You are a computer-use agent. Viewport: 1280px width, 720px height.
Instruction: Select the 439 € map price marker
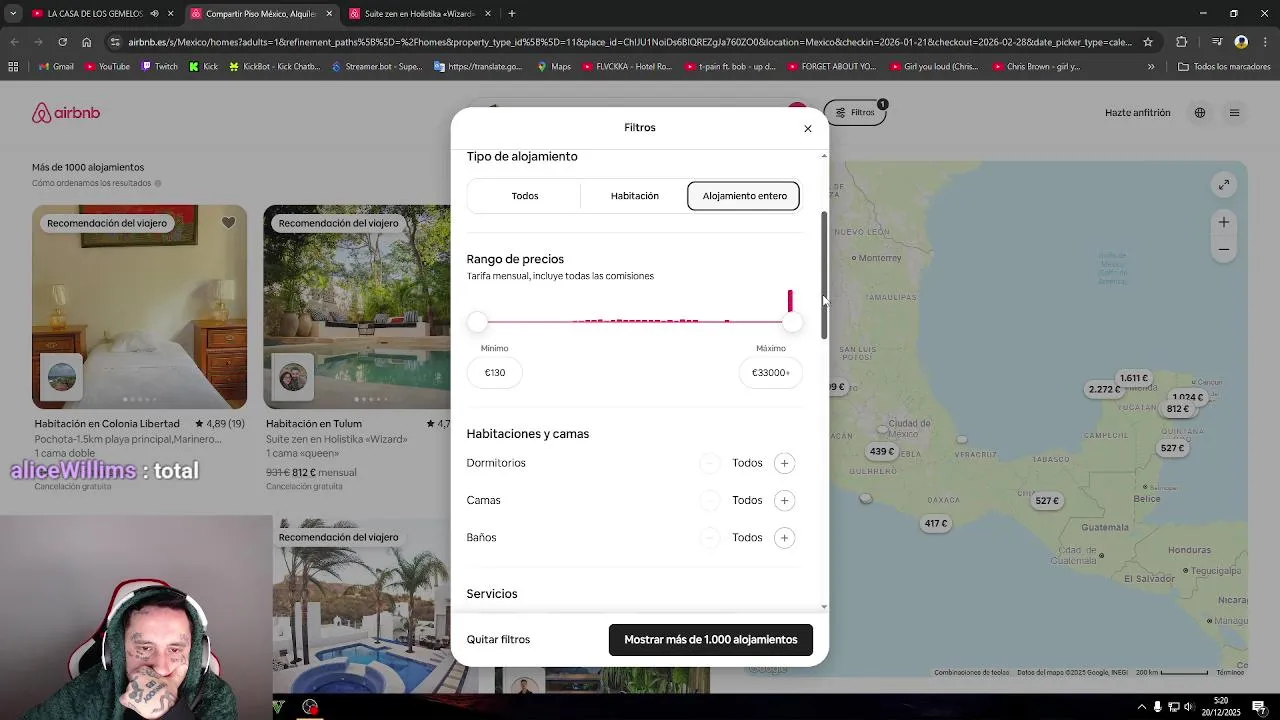[881, 451]
